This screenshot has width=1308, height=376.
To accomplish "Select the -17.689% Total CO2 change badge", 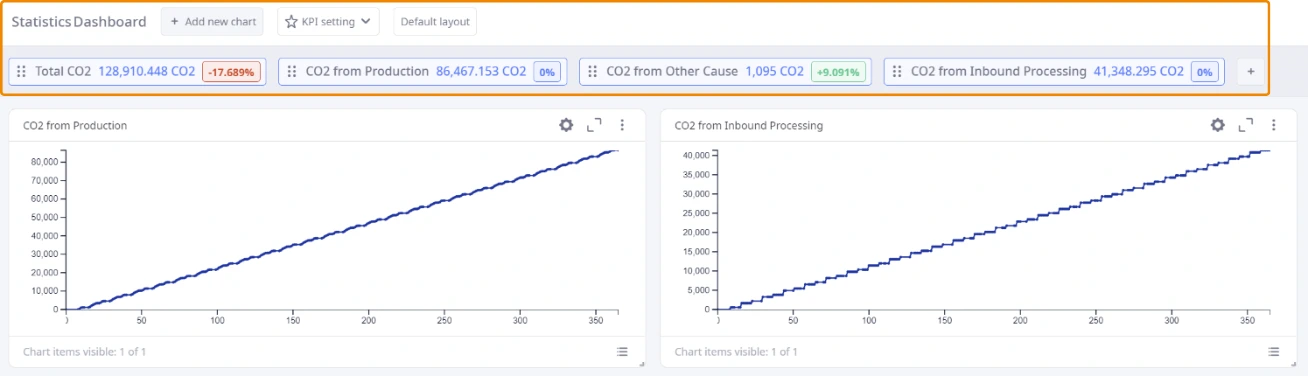I will click(232, 71).
